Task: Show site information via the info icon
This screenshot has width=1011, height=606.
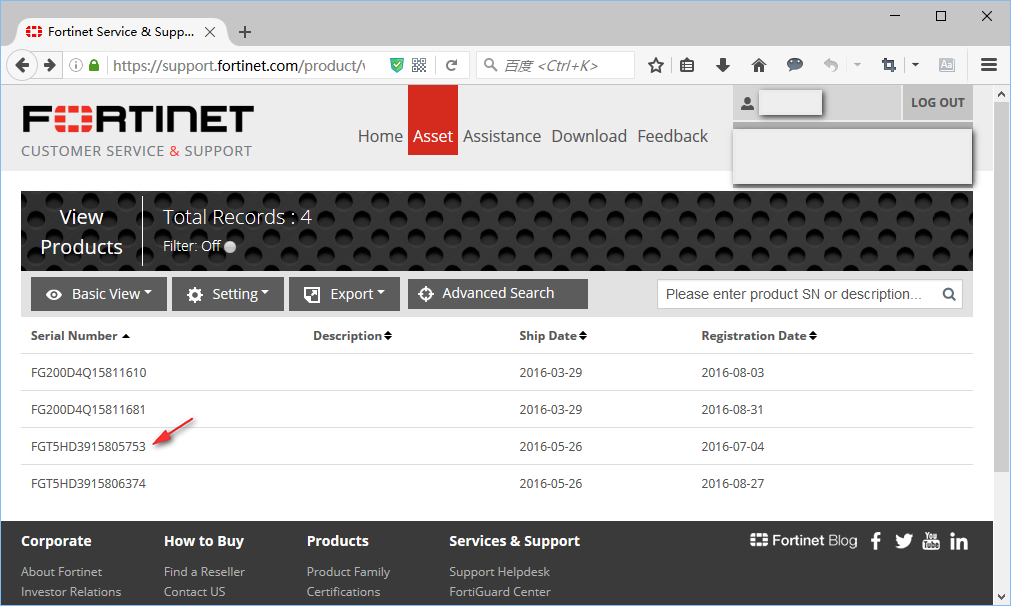Action: click(x=76, y=65)
